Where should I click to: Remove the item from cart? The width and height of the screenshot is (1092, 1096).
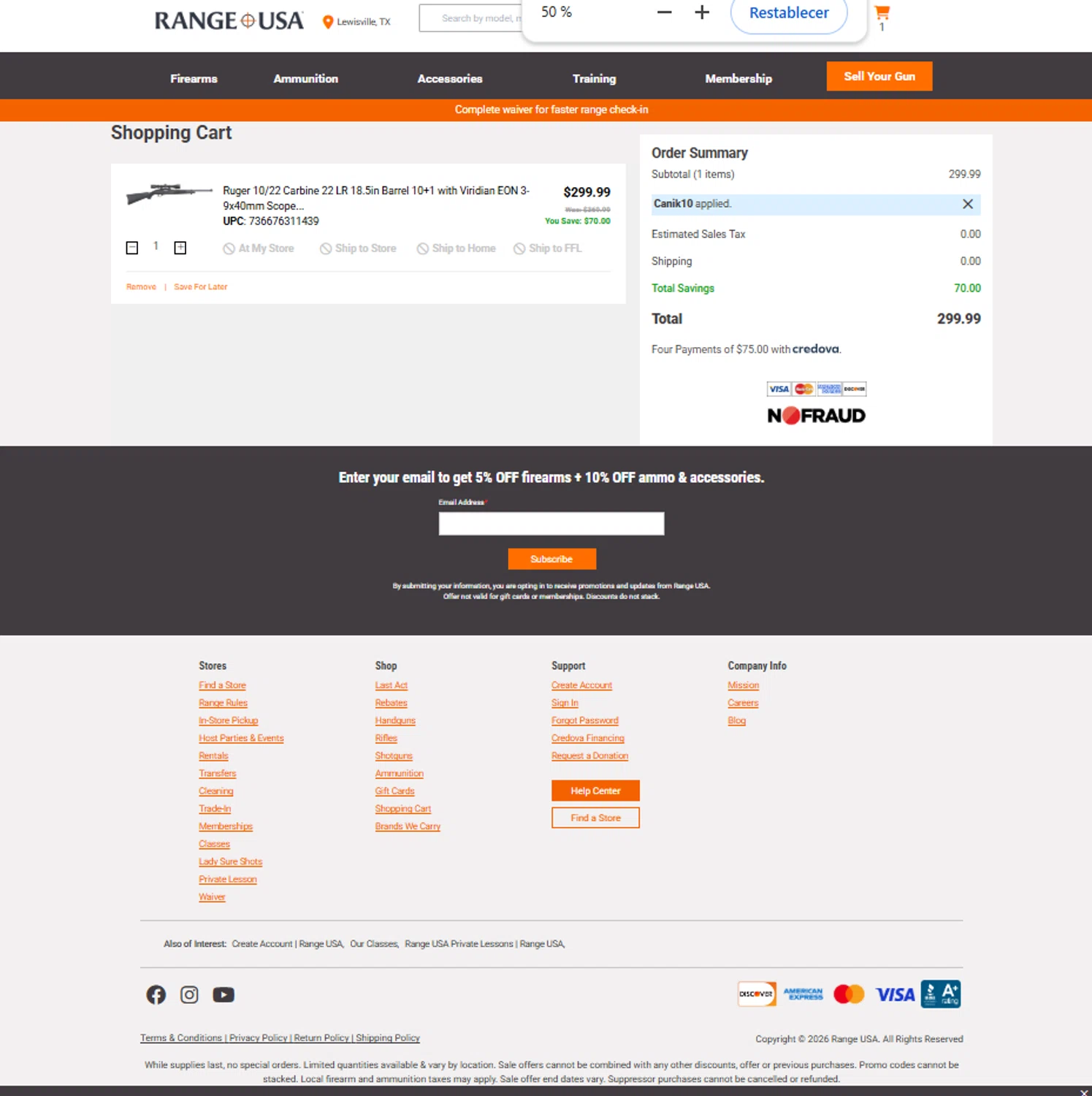point(141,287)
